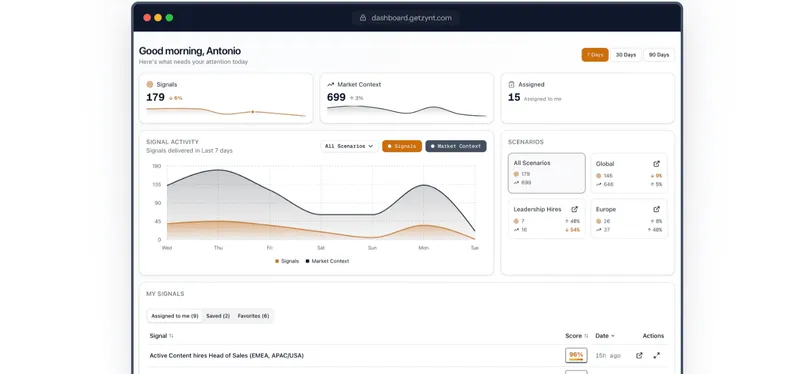This screenshot has height=374, width=800.
Task: Sort by Signal column arrows
Action: (171, 336)
